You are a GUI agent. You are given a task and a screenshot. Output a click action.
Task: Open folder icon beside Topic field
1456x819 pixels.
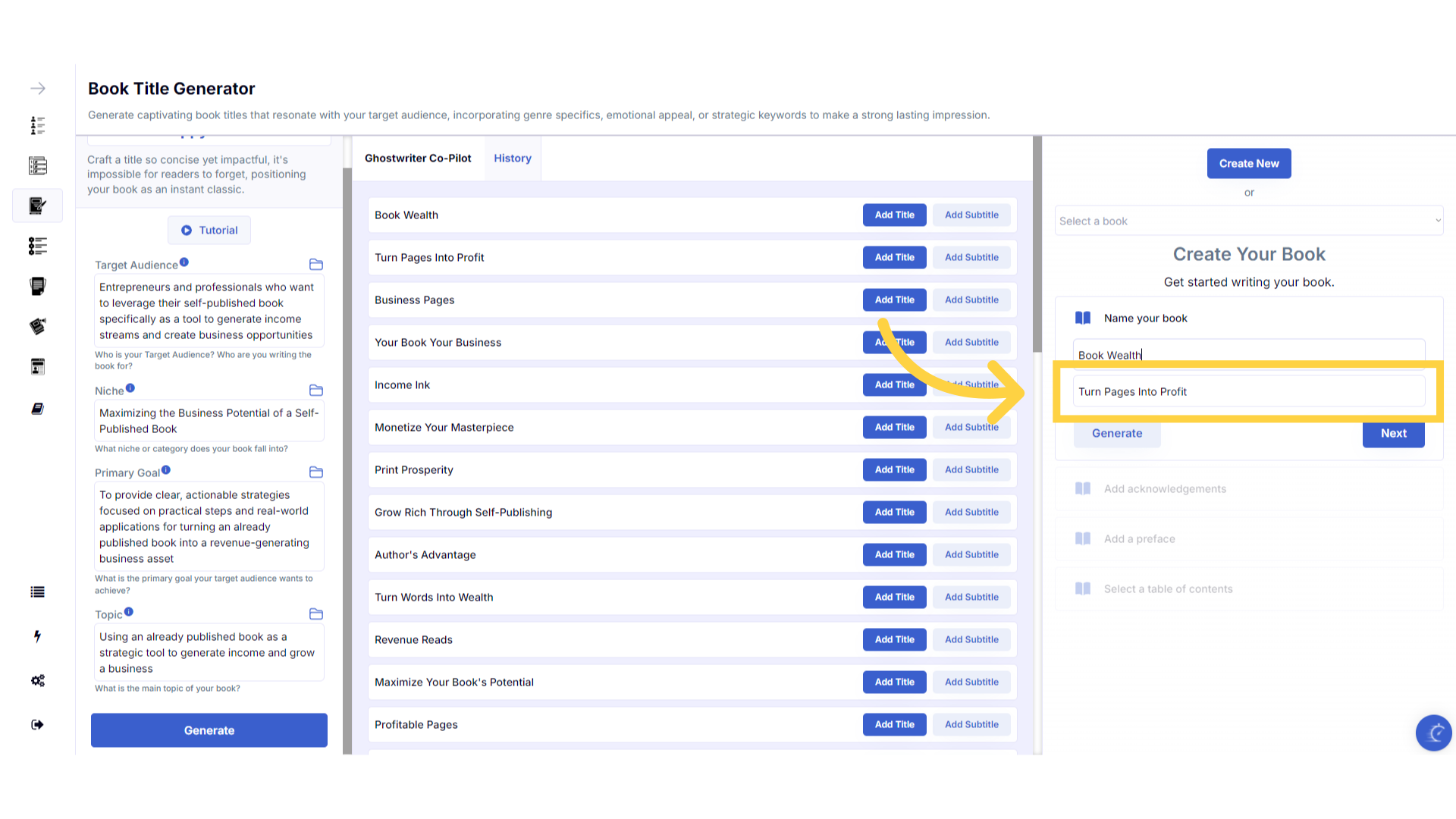coord(316,614)
